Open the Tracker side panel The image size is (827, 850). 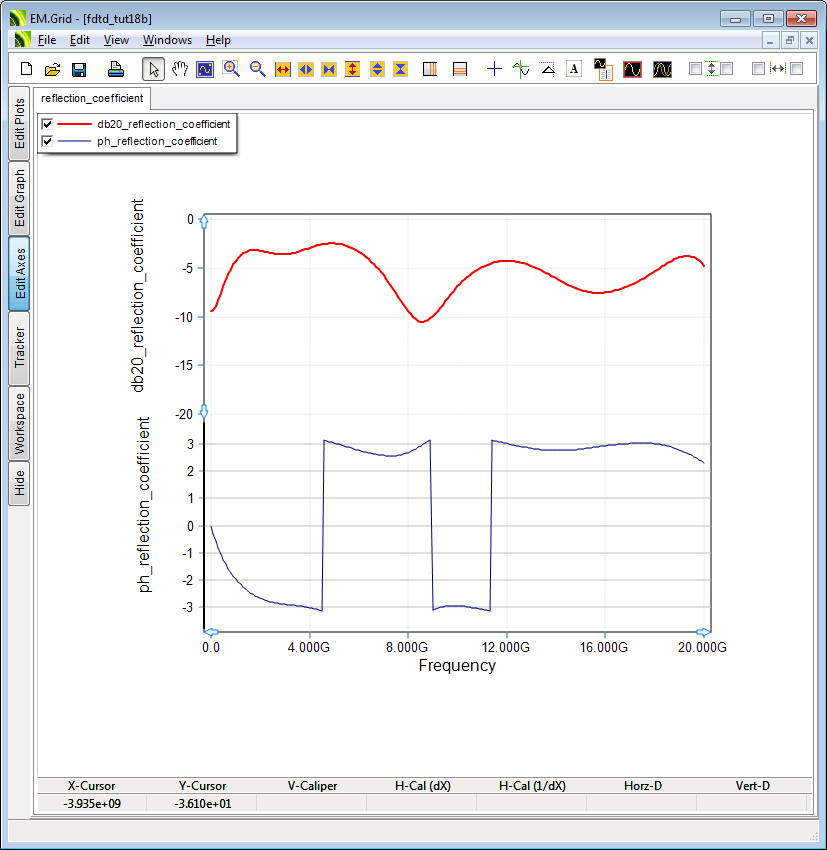(x=20, y=347)
